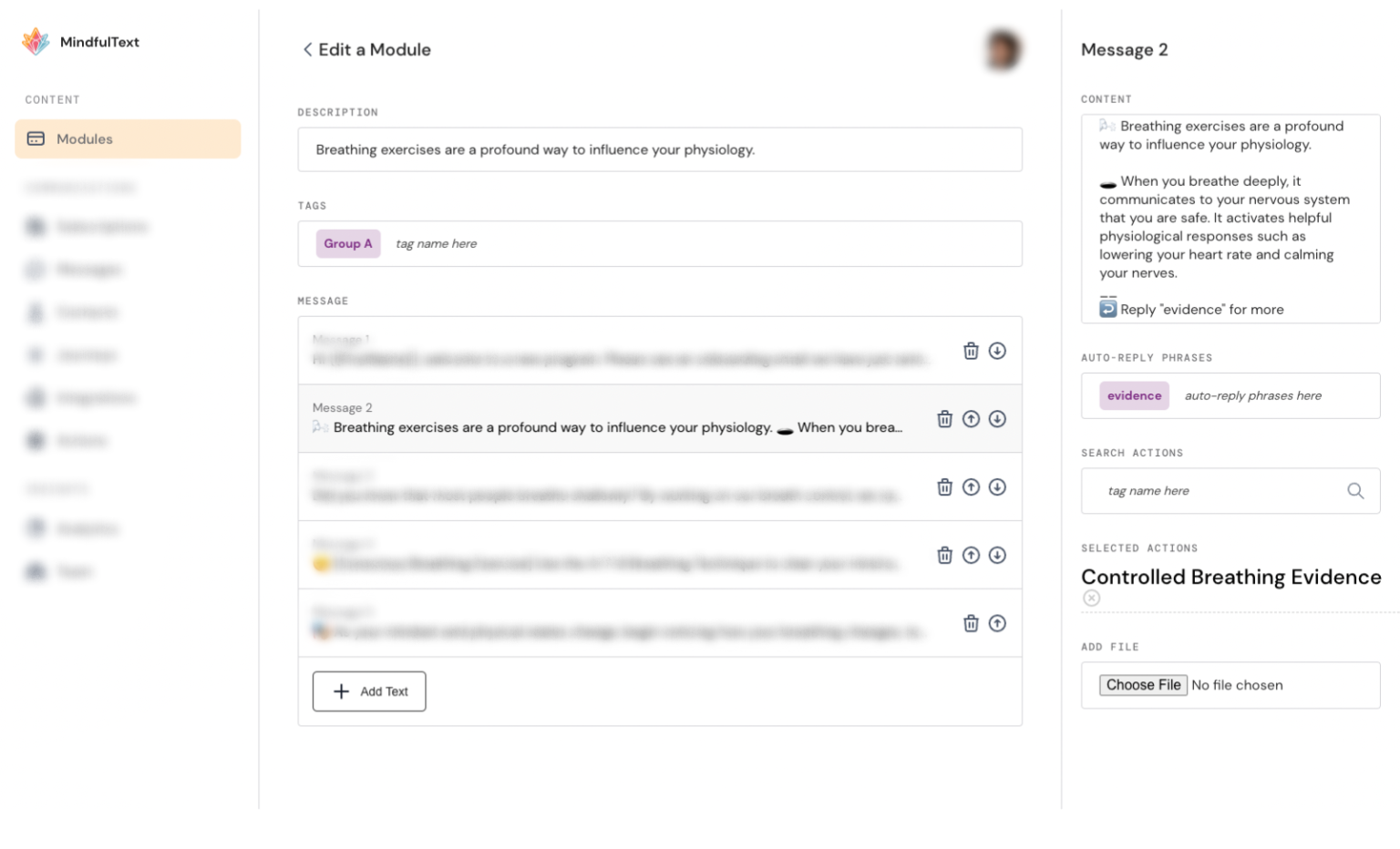The width and height of the screenshot is (1400, 849).
Task: Delete the first message using trash icon
Action: 972,351
